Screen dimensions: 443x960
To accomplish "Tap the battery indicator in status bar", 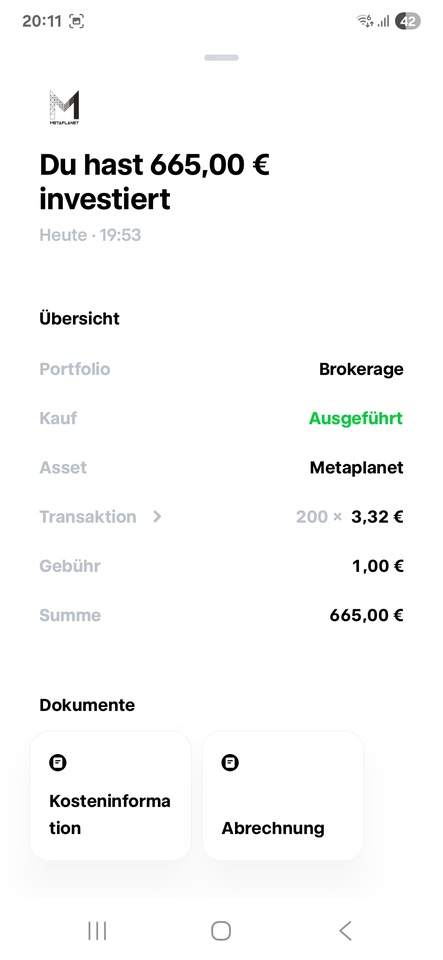I will (x=408, y=21).
